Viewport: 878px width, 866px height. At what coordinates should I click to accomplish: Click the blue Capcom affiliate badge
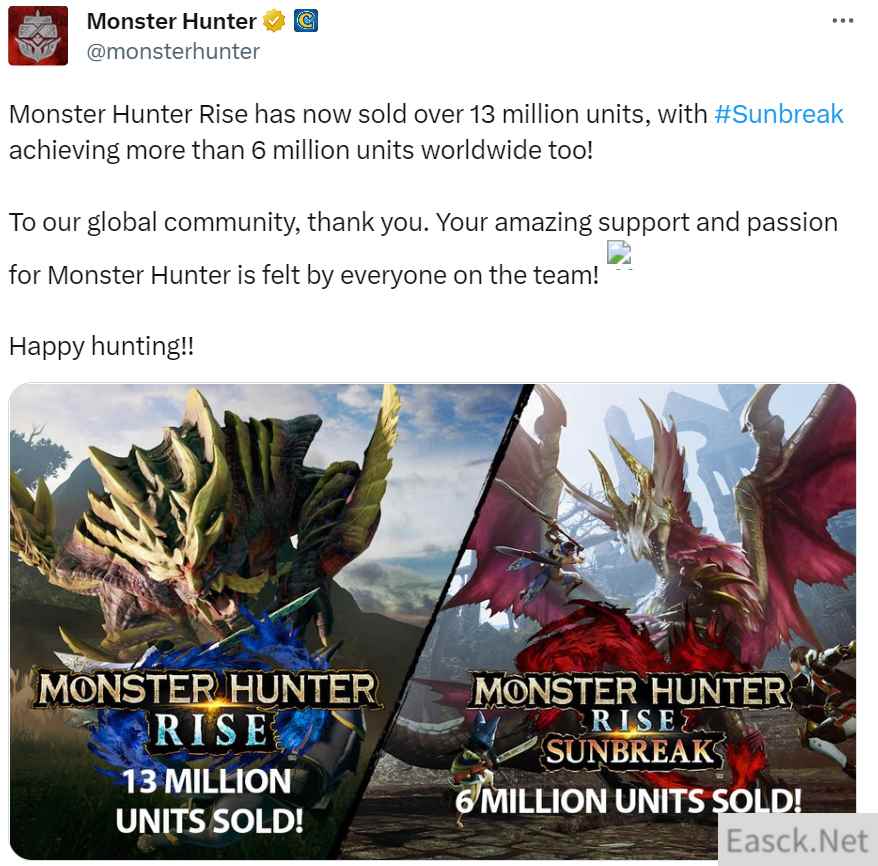306,21
